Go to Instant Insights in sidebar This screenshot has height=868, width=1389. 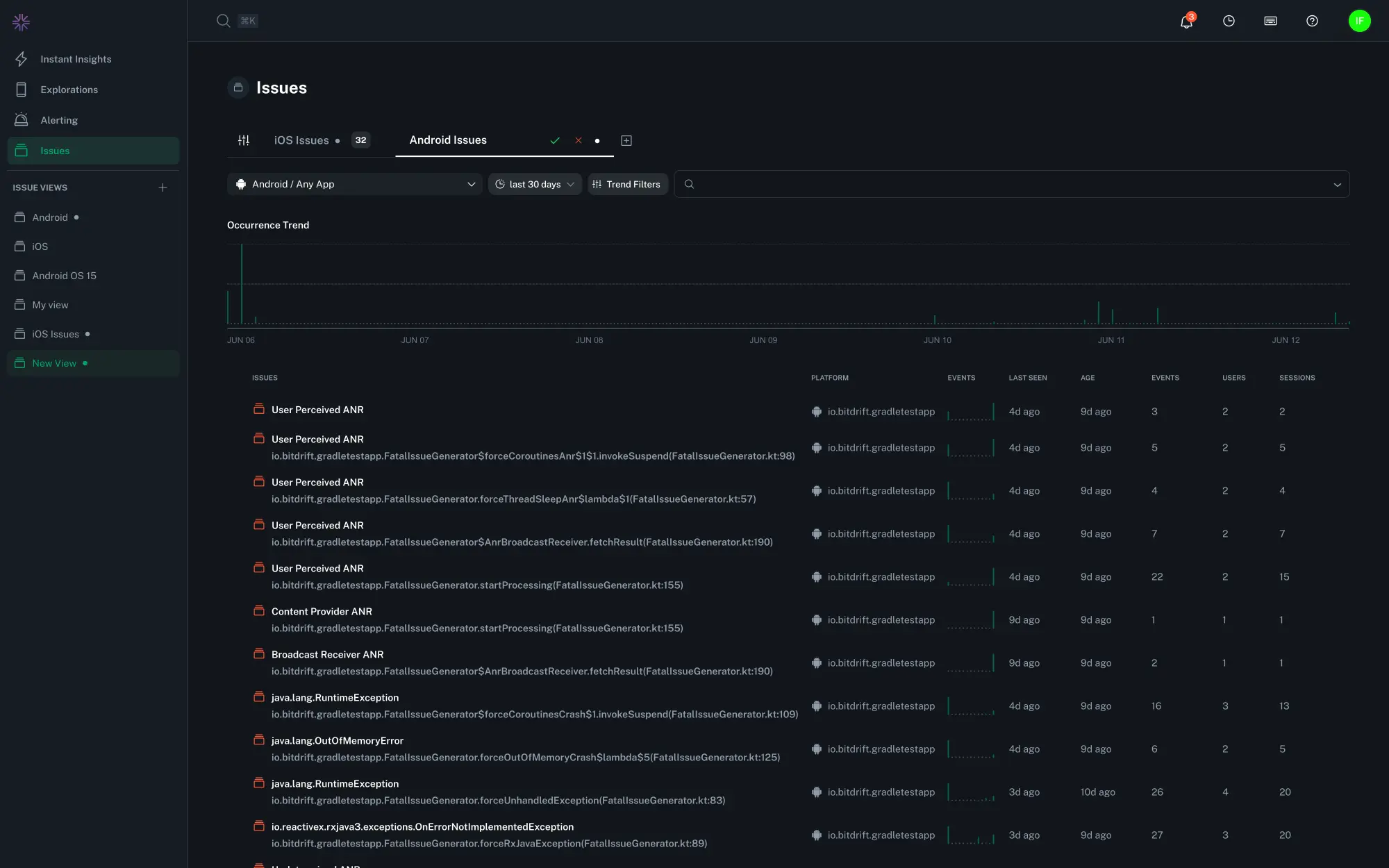76,59
